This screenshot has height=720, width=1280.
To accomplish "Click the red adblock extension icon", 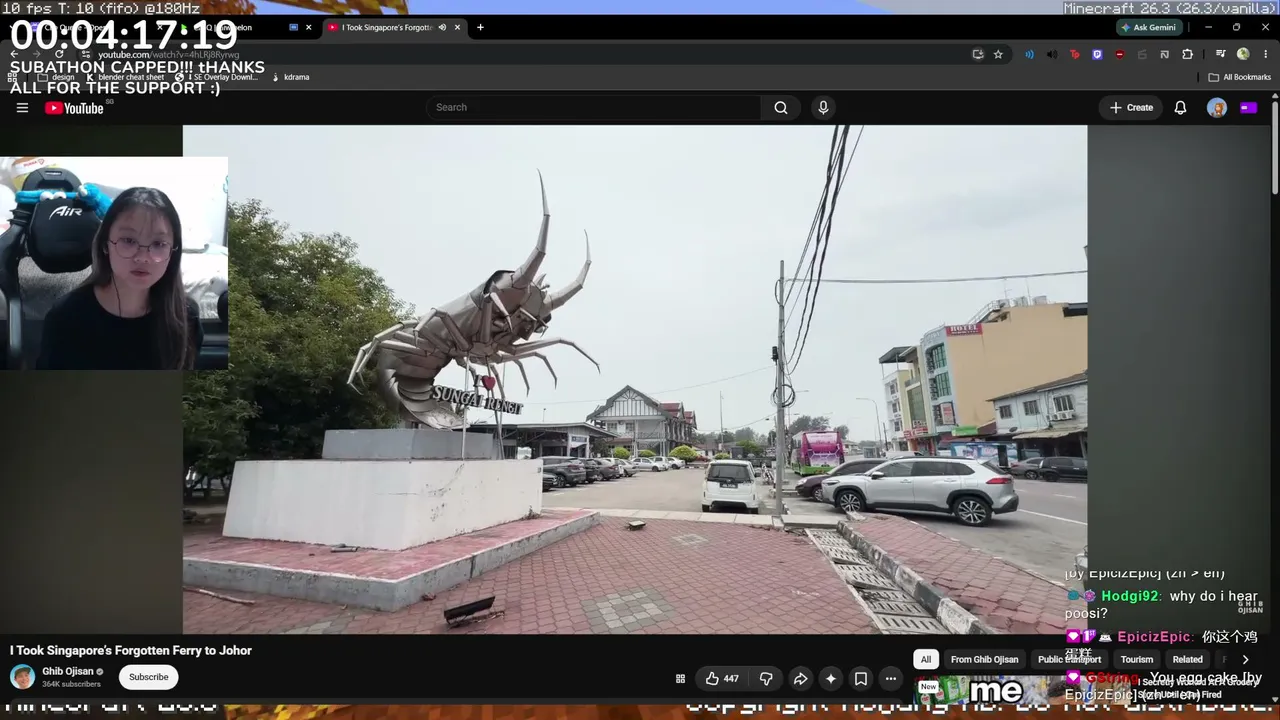I will click(x=1119, y=54).
